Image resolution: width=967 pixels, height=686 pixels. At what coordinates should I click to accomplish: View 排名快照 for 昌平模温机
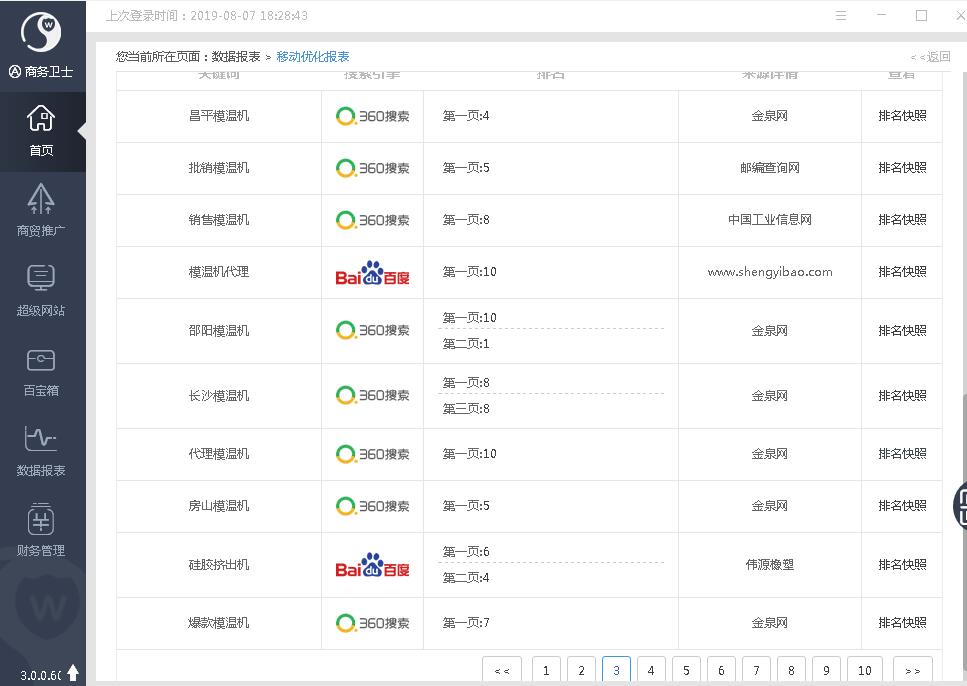tap(902, 116)
